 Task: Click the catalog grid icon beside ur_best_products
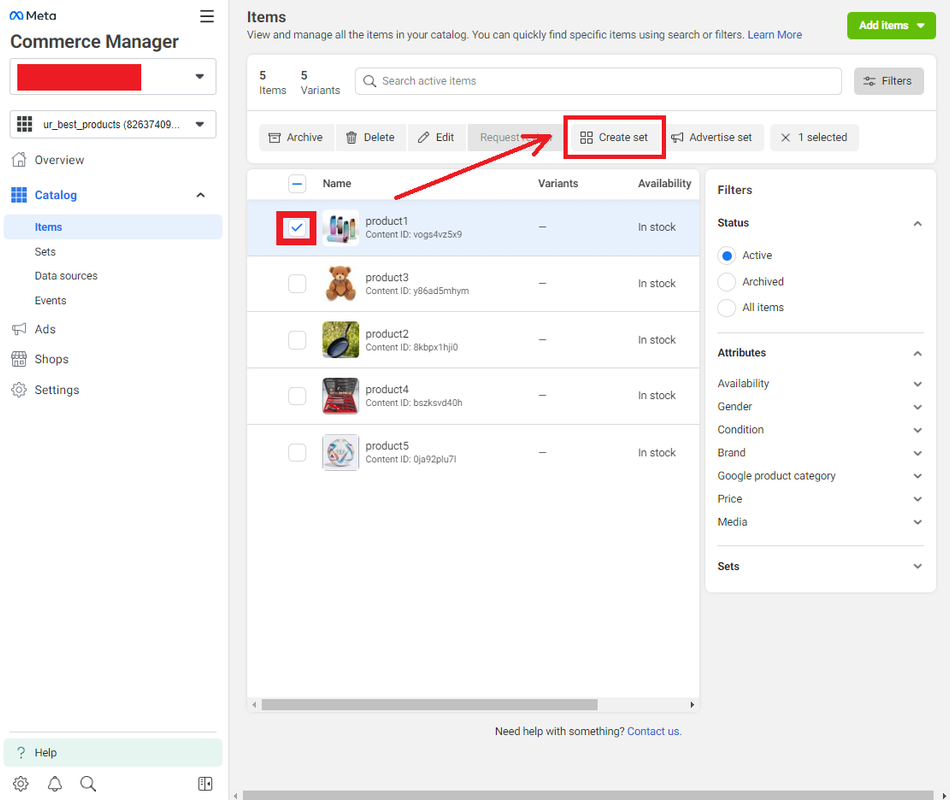24,124
